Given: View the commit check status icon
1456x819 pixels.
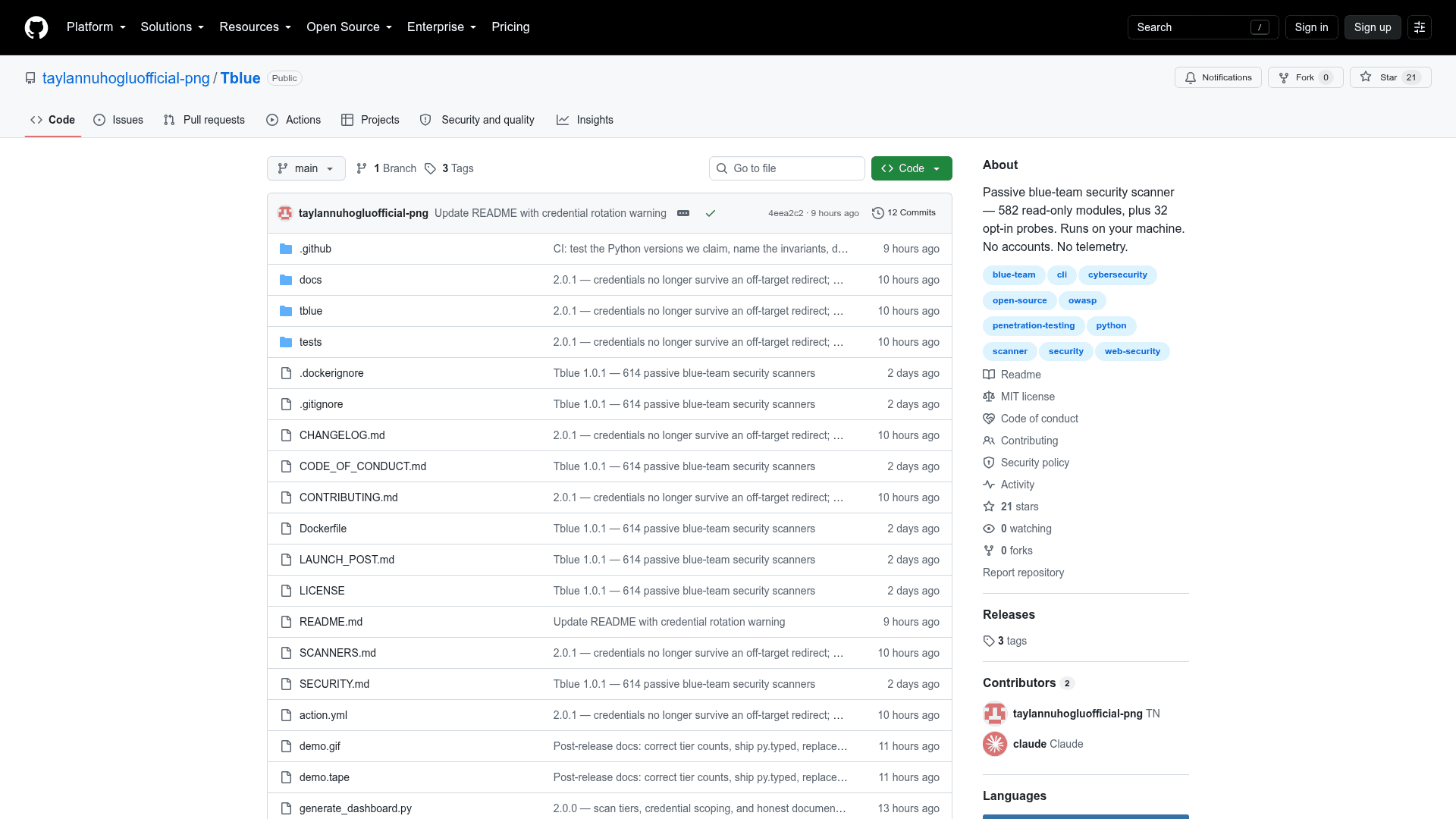Looking at the screenshot, I should [711, 213].
